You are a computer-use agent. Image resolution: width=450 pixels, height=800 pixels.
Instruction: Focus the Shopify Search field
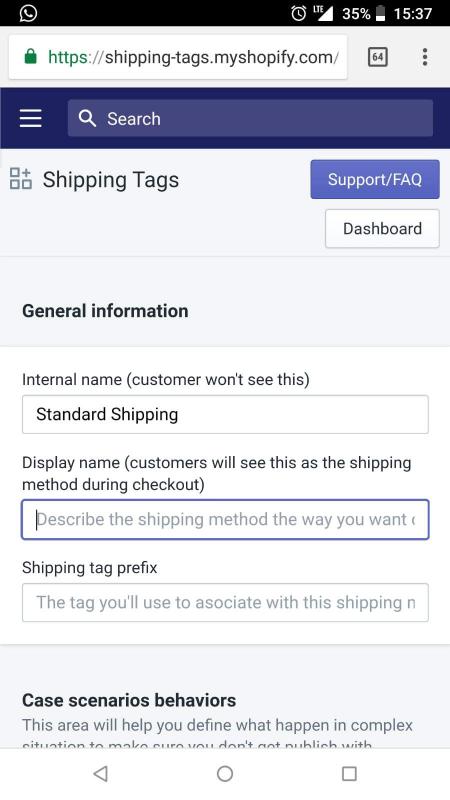tap(250, 118)
